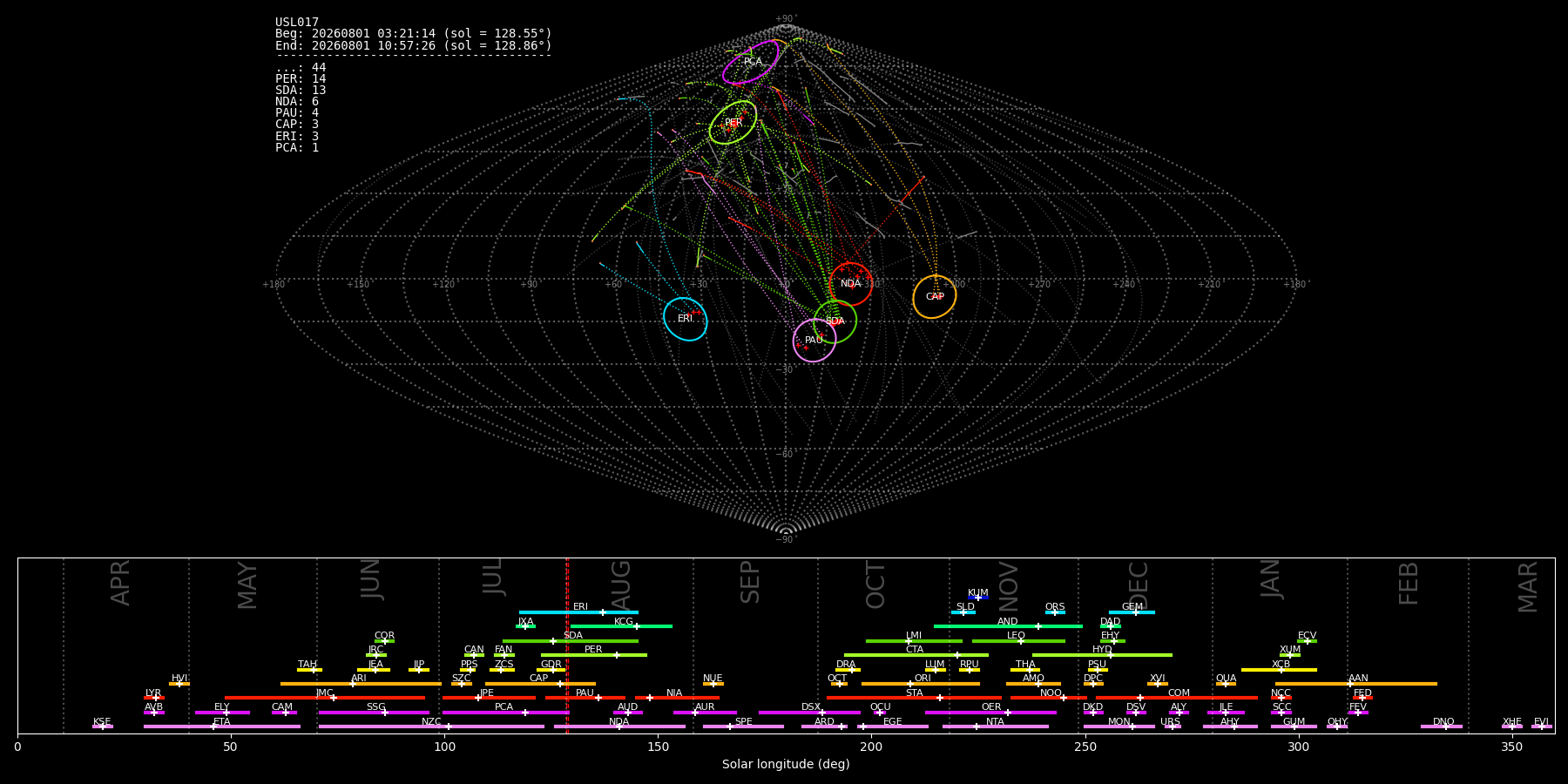Screen dimensions: 1568x784
Task: Click the green AND shower bar
Action: click(x=1008, y=626)
